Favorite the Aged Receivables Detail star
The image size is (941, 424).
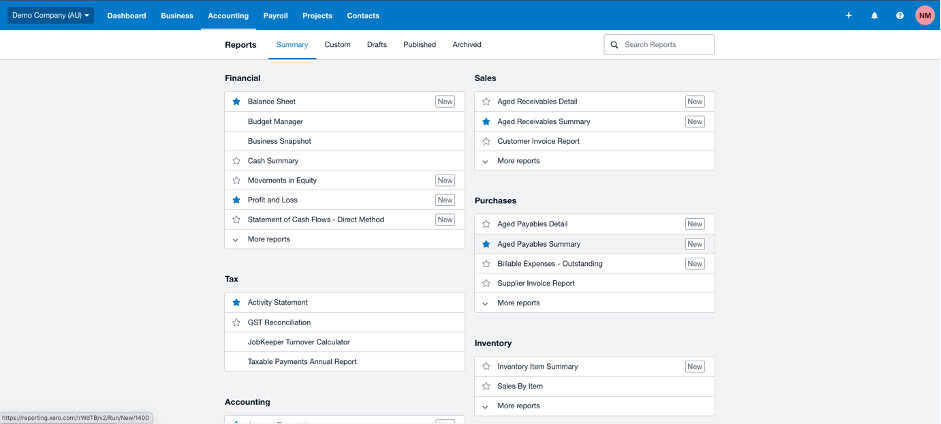tap(486, 102)
